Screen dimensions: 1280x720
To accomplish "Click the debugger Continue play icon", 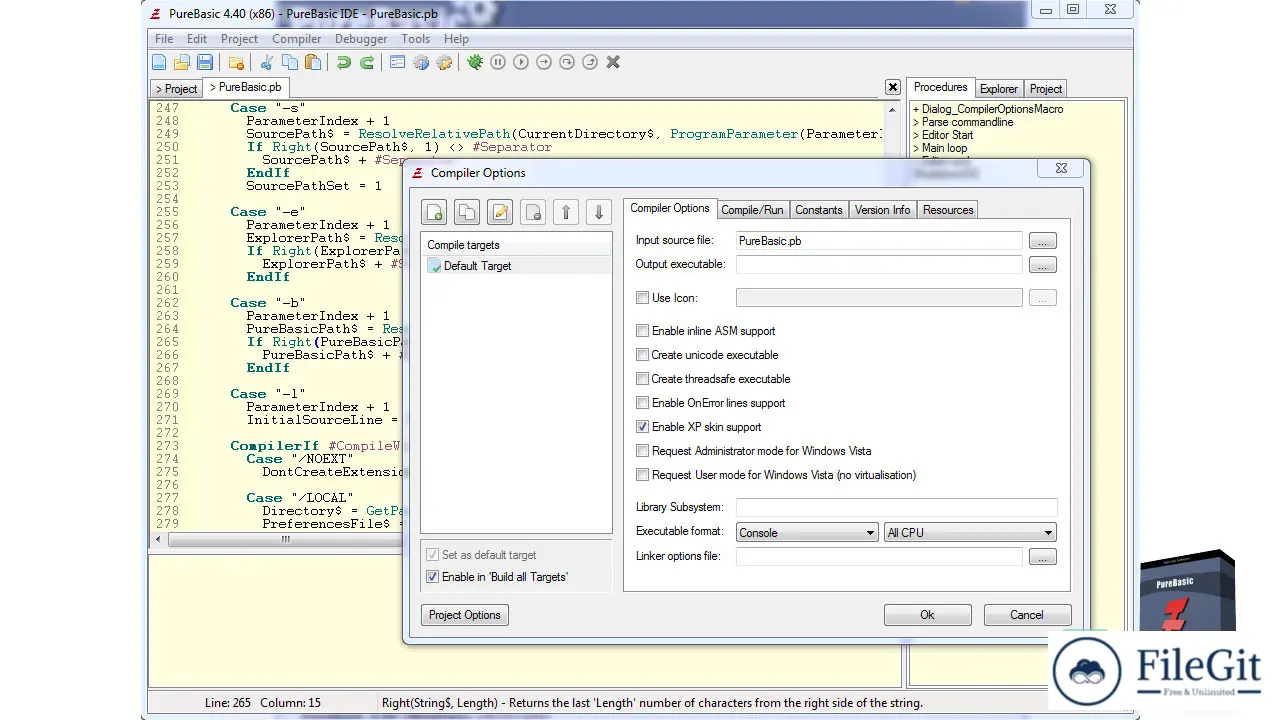I will pos(521,62).
